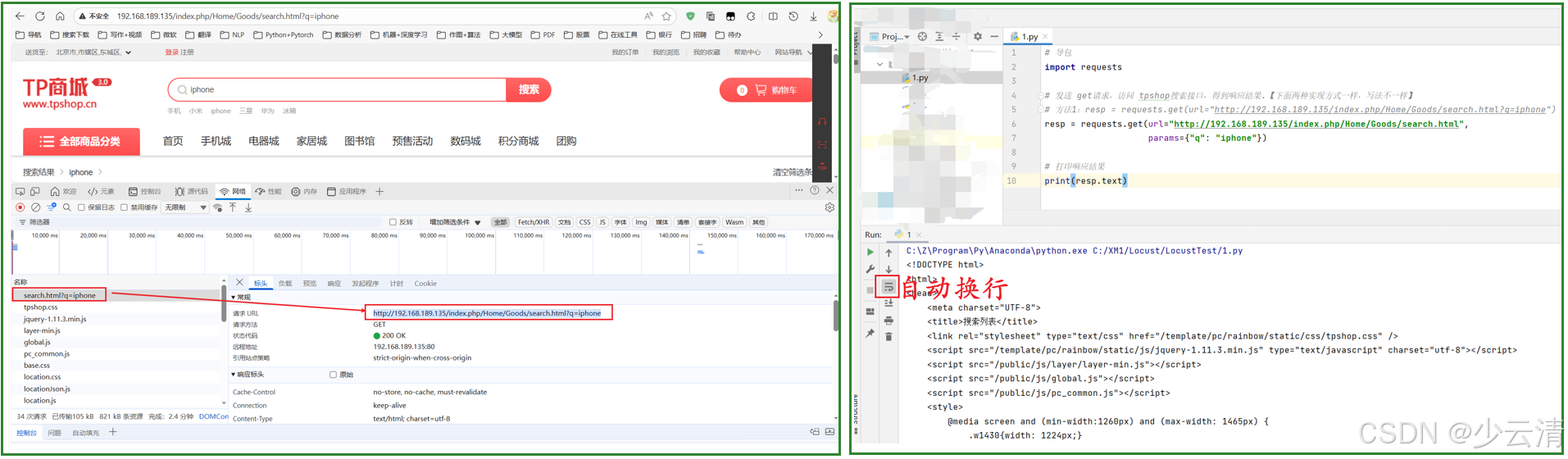Open 无限制 throttling dropdown

point(185,207)
